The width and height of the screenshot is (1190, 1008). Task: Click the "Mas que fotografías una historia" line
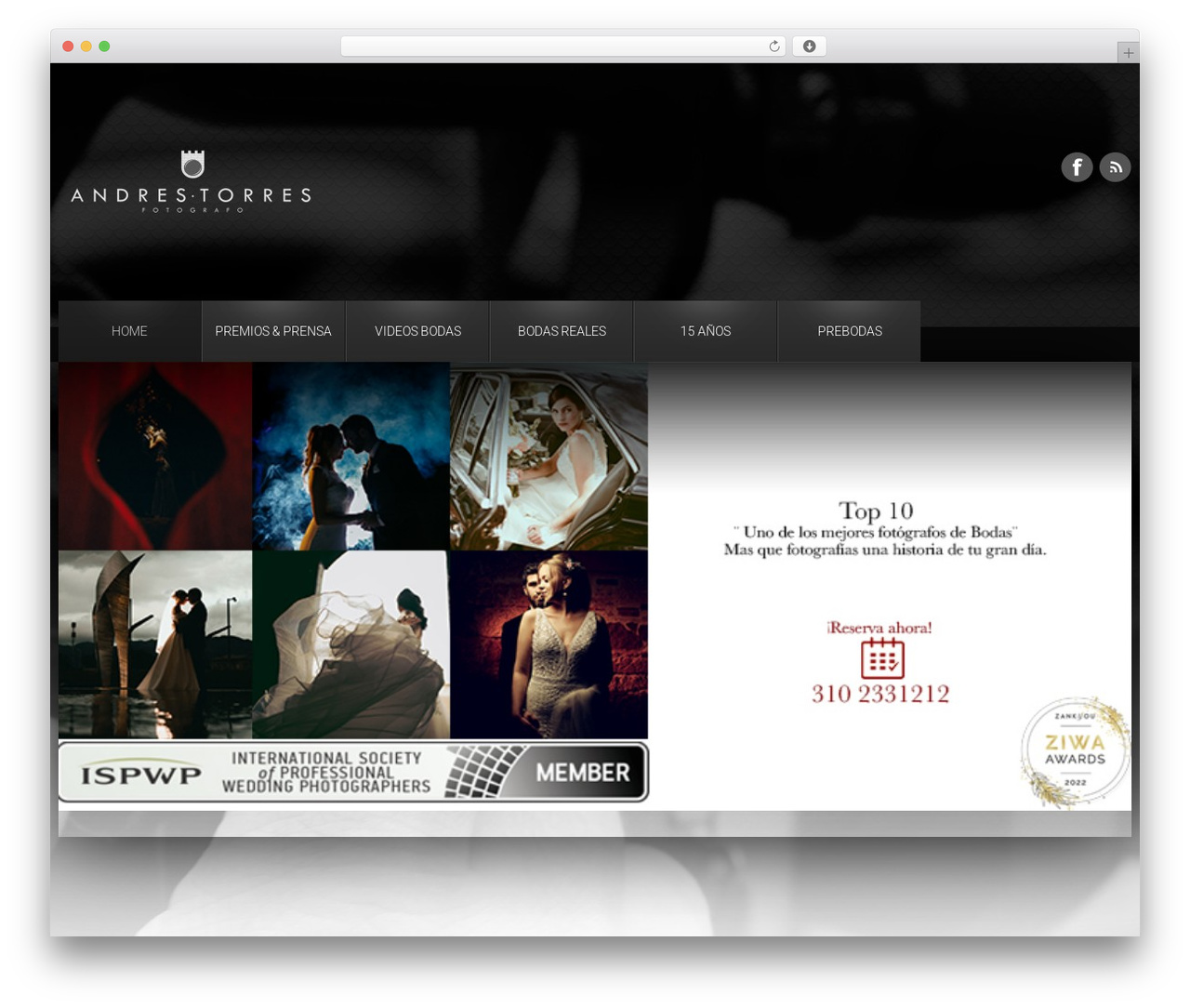(x=885, y=550)
